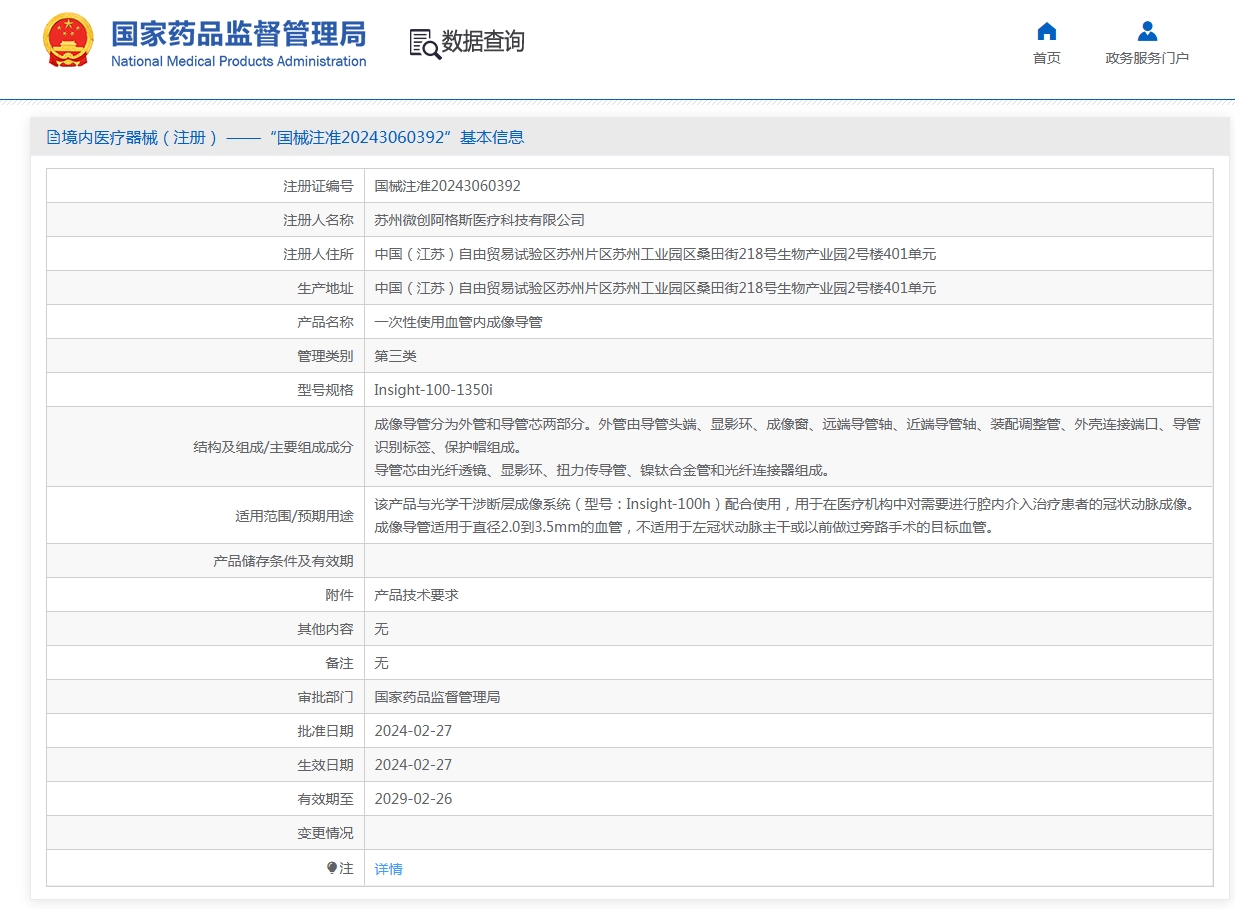Screen dimensions: 1235x909
Task: Click the lightbulb icon next to 注
Action: pos(332,868)
